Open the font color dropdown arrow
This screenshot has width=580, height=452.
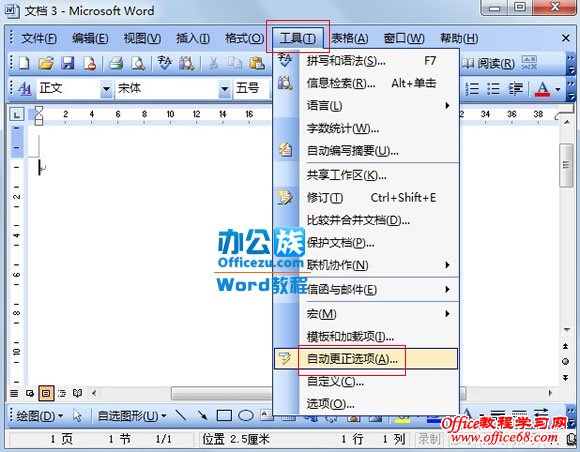click(x=557, y=89)
